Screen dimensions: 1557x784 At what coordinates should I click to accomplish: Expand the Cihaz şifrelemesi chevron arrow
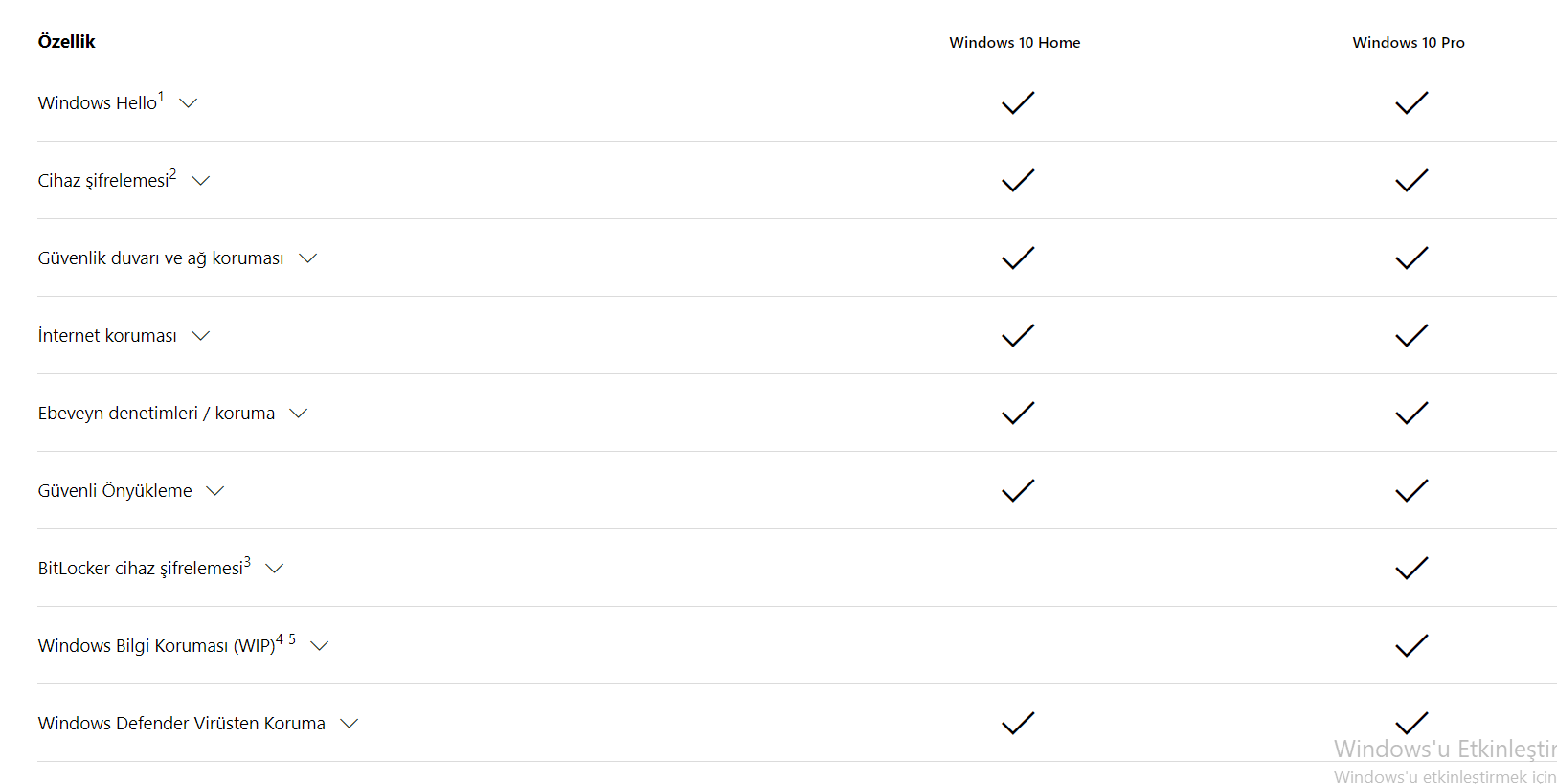click(200, 181)
